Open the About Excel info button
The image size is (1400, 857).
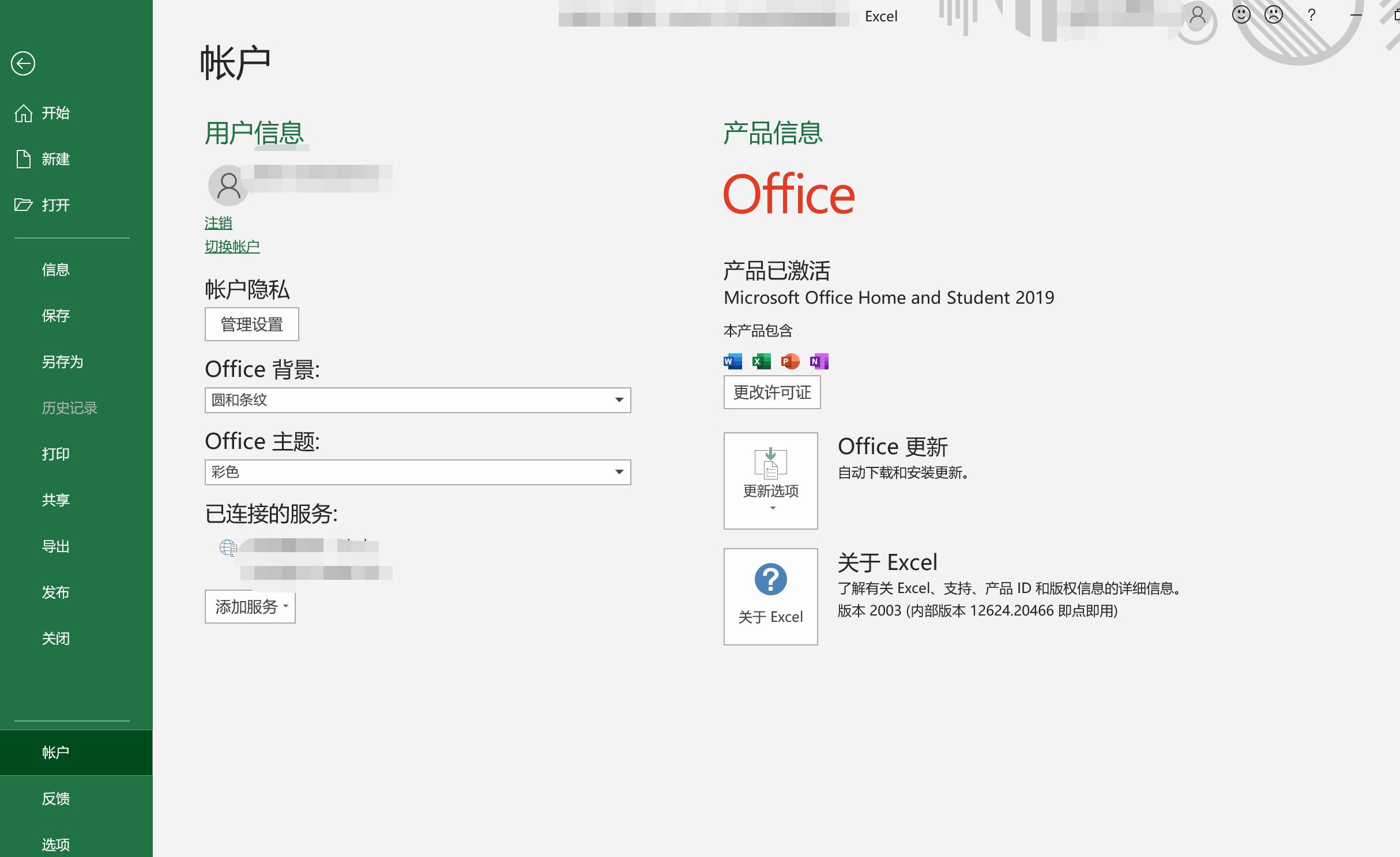pyautogui.click(x=770, y=596)
